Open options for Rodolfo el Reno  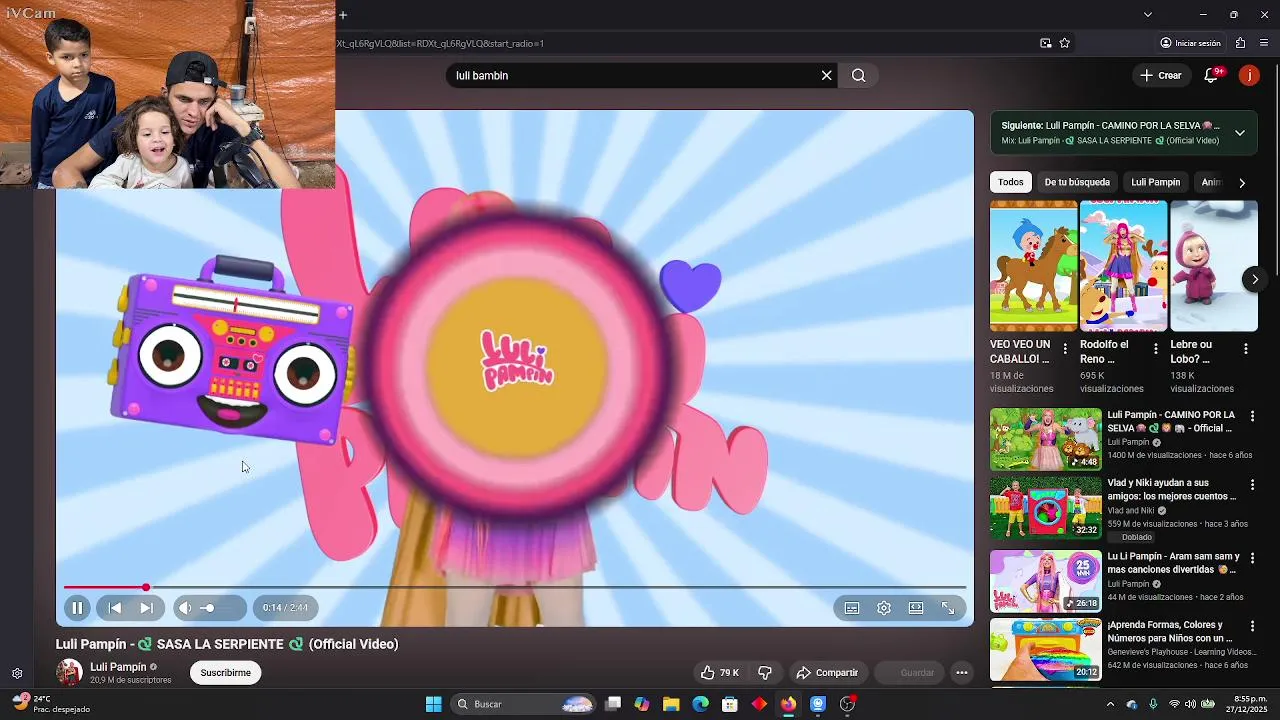(1156, 349)
